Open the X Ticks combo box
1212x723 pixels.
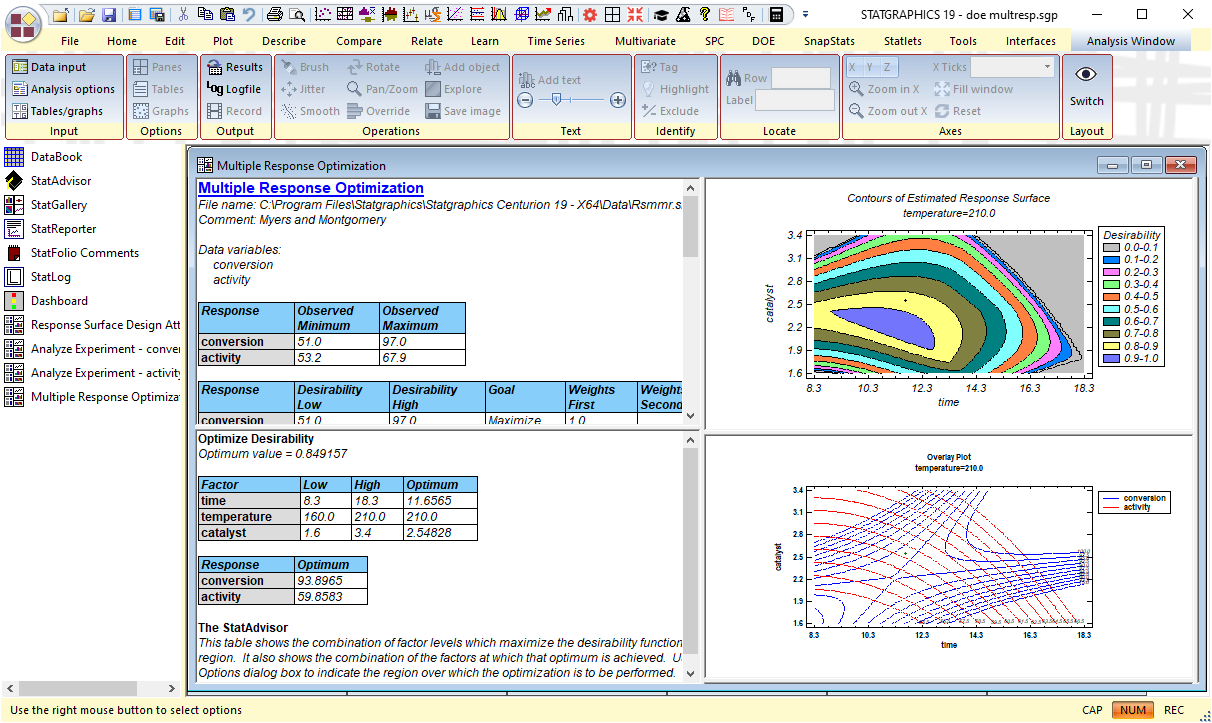pyautogui.click(x=1013, y=67)
